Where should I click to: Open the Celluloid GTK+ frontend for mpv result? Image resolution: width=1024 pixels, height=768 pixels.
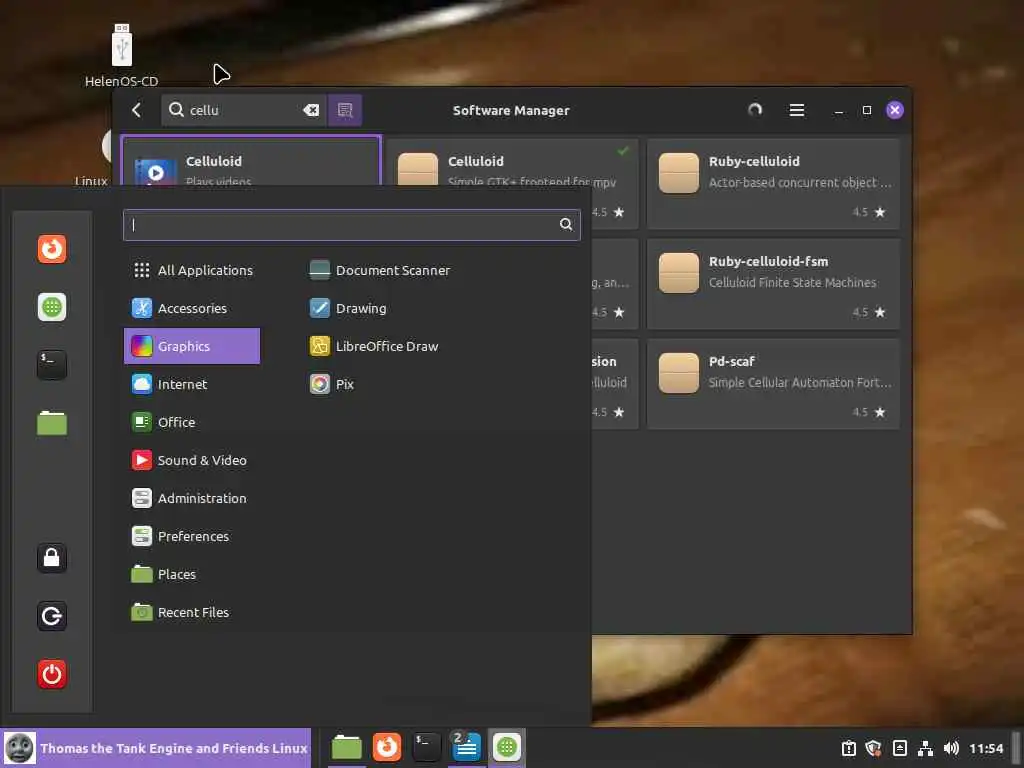pos(513,183)
